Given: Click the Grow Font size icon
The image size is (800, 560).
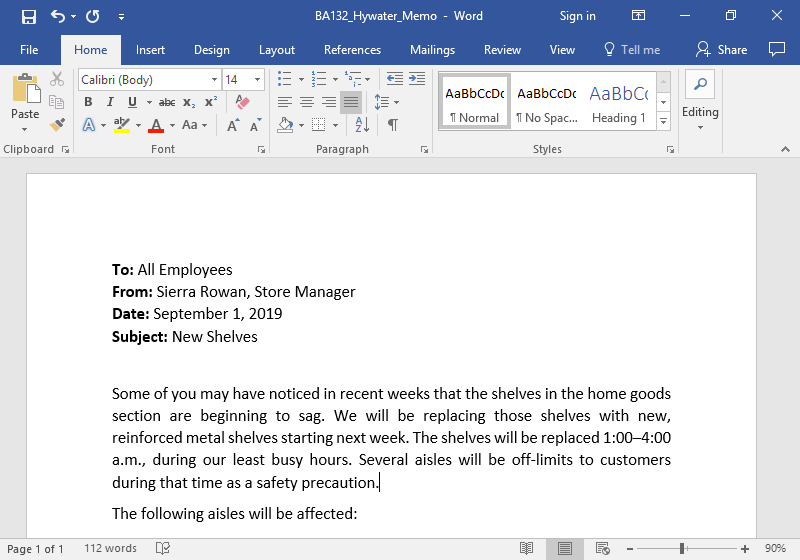Looking at the screenshot, I should (x=233, y=125).
